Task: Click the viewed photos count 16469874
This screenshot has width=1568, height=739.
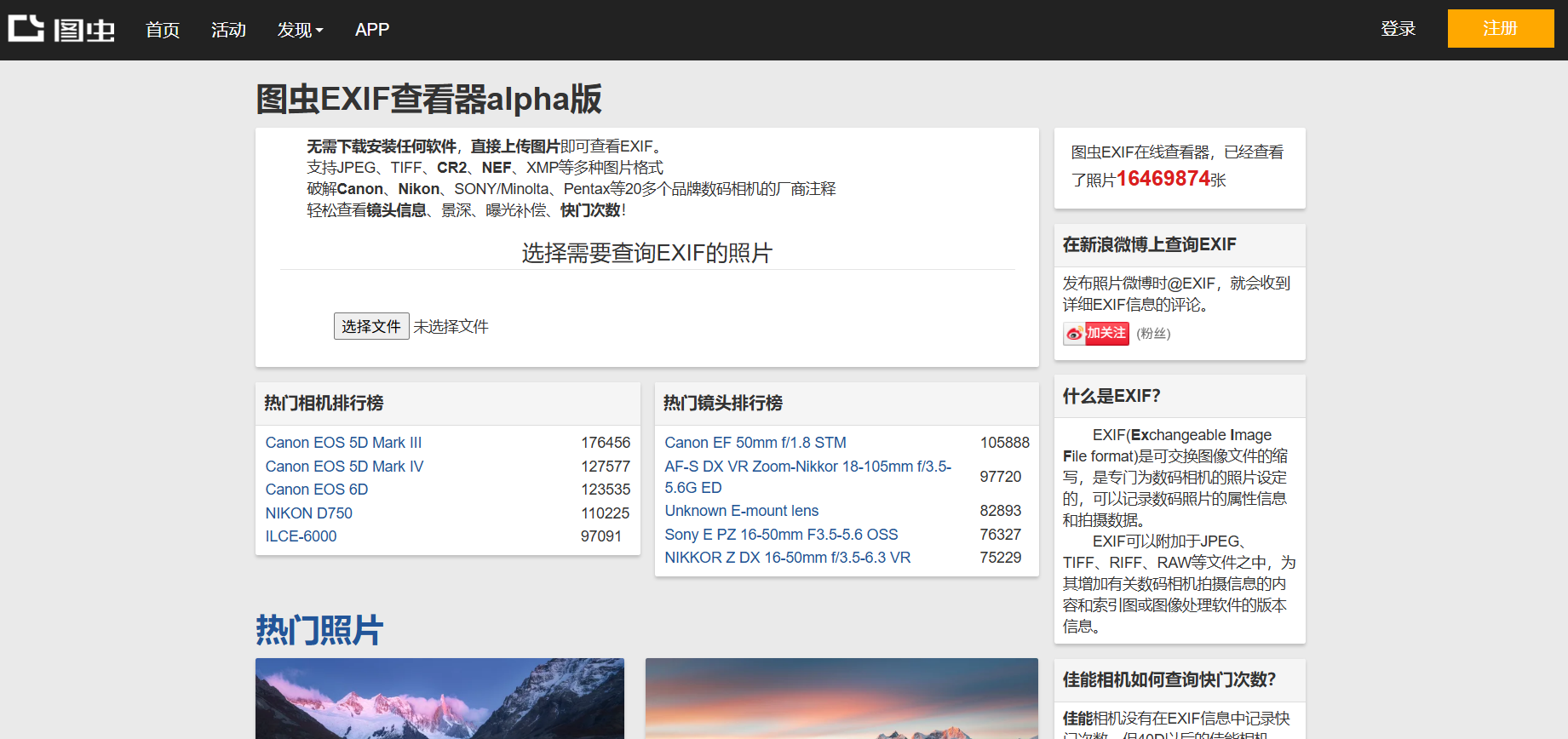Action: (1163, 179)
